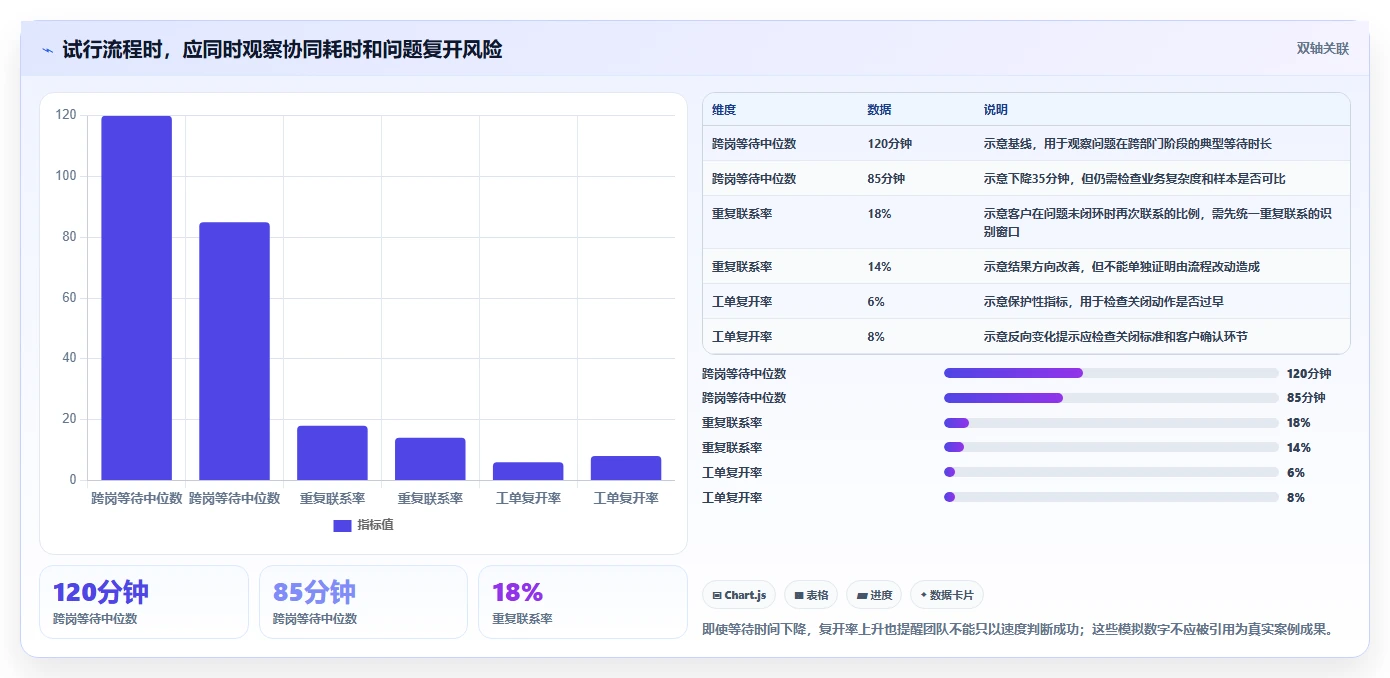Click the square icon in the 表格 chip
The height and width of the screenshot is (678, 1390).
click(x=799, y=595)
